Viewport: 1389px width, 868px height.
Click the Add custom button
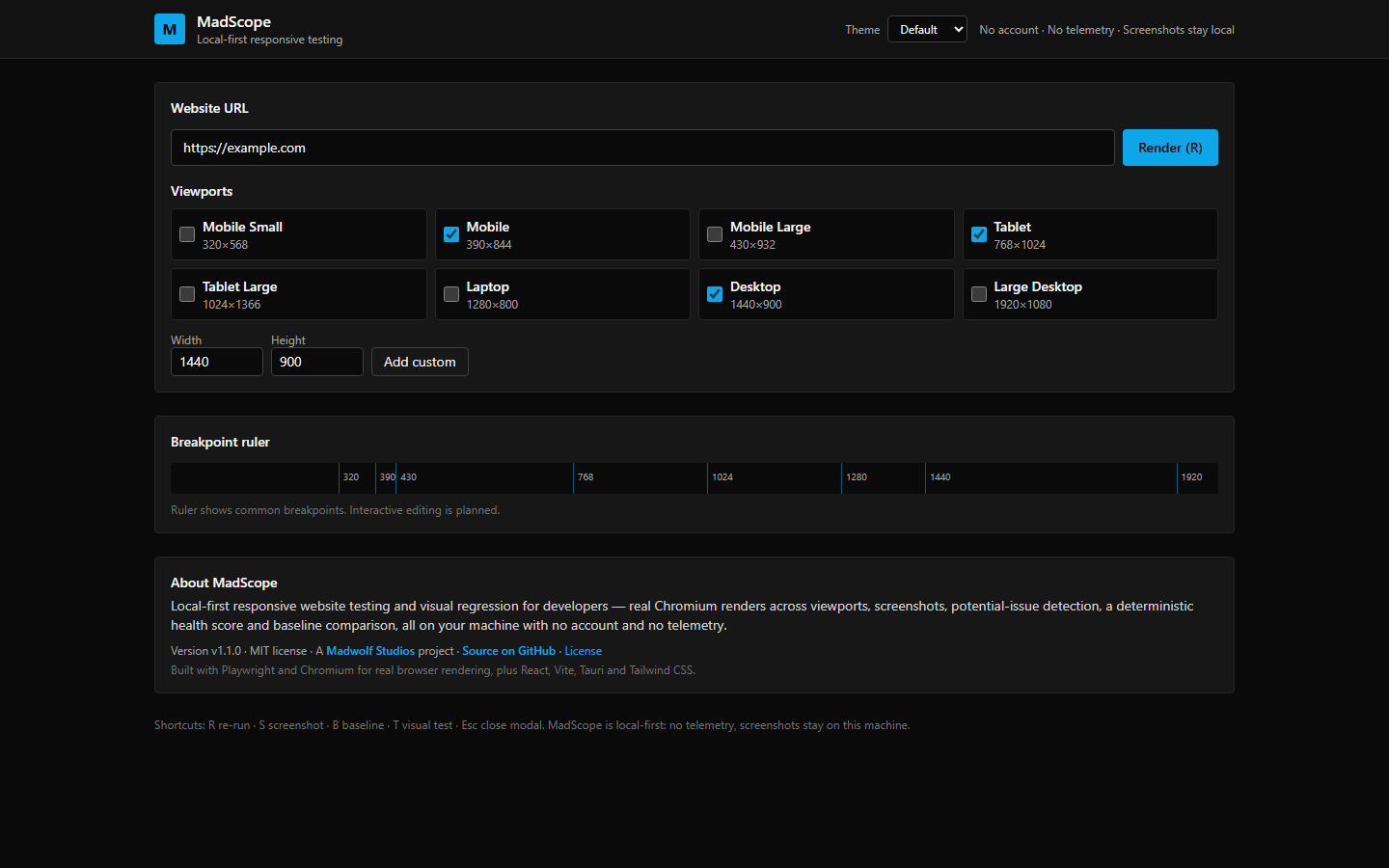pyautogui.click(x=420, y=362)
